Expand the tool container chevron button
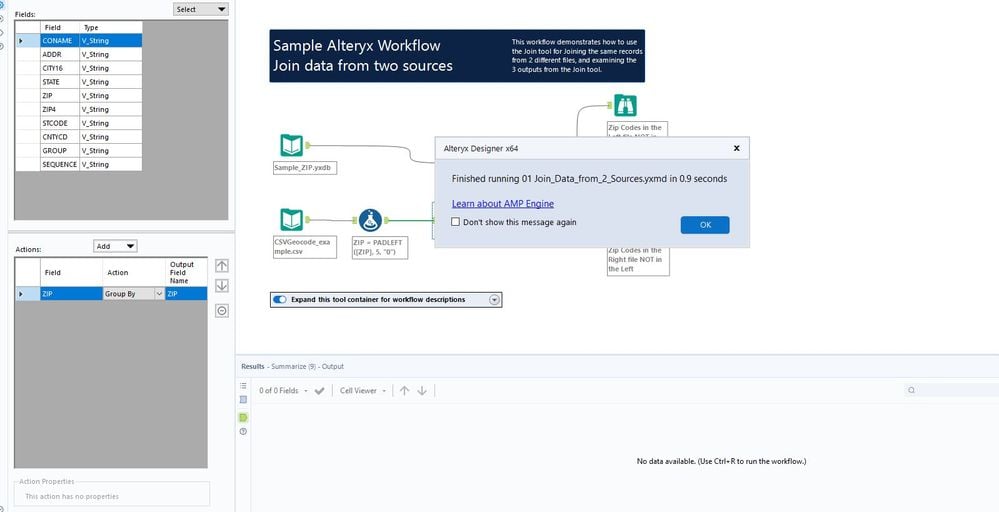 [494, 300]
